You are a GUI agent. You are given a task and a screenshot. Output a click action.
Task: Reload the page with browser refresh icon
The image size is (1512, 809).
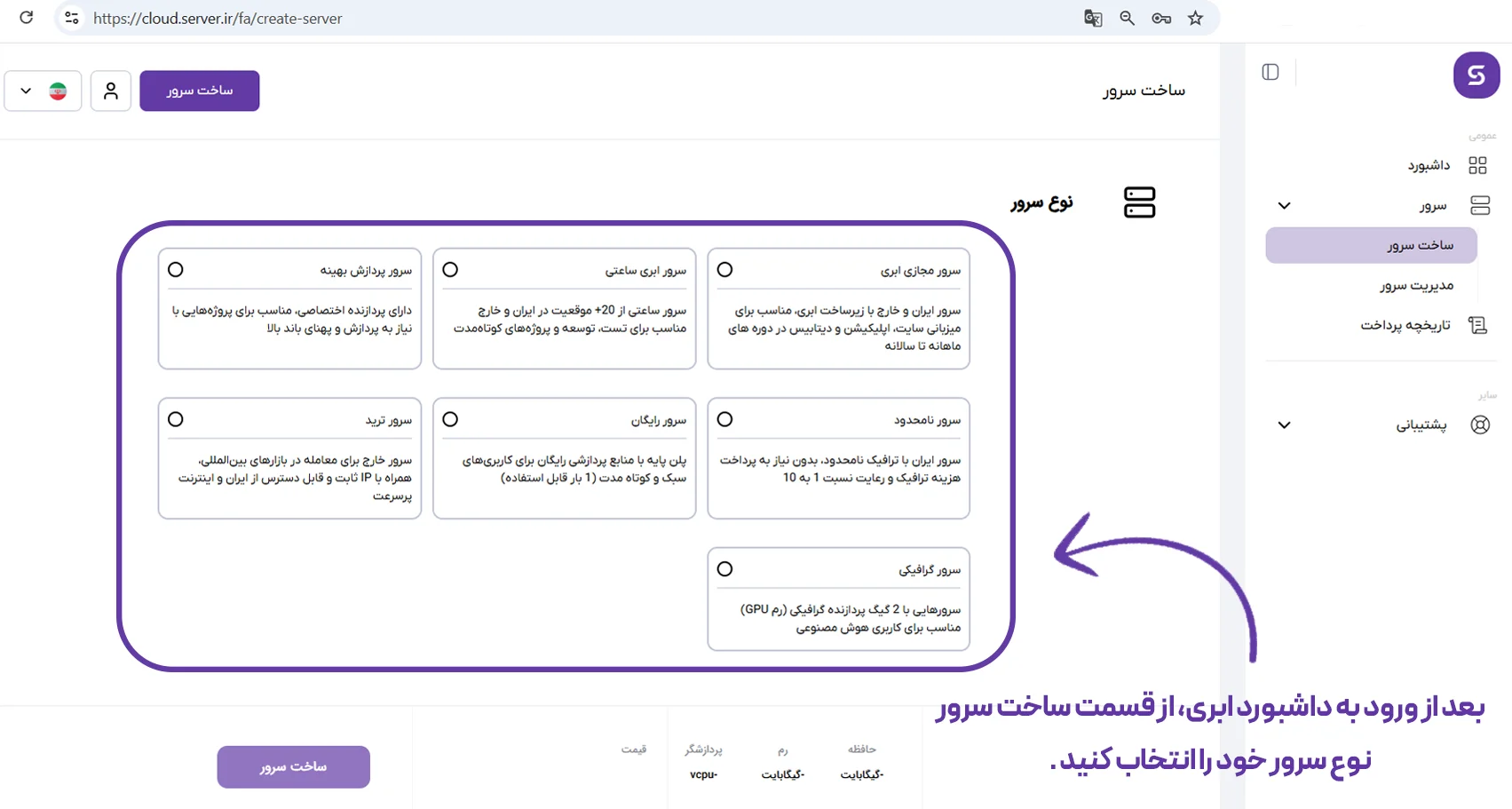[x=27, y=18]
